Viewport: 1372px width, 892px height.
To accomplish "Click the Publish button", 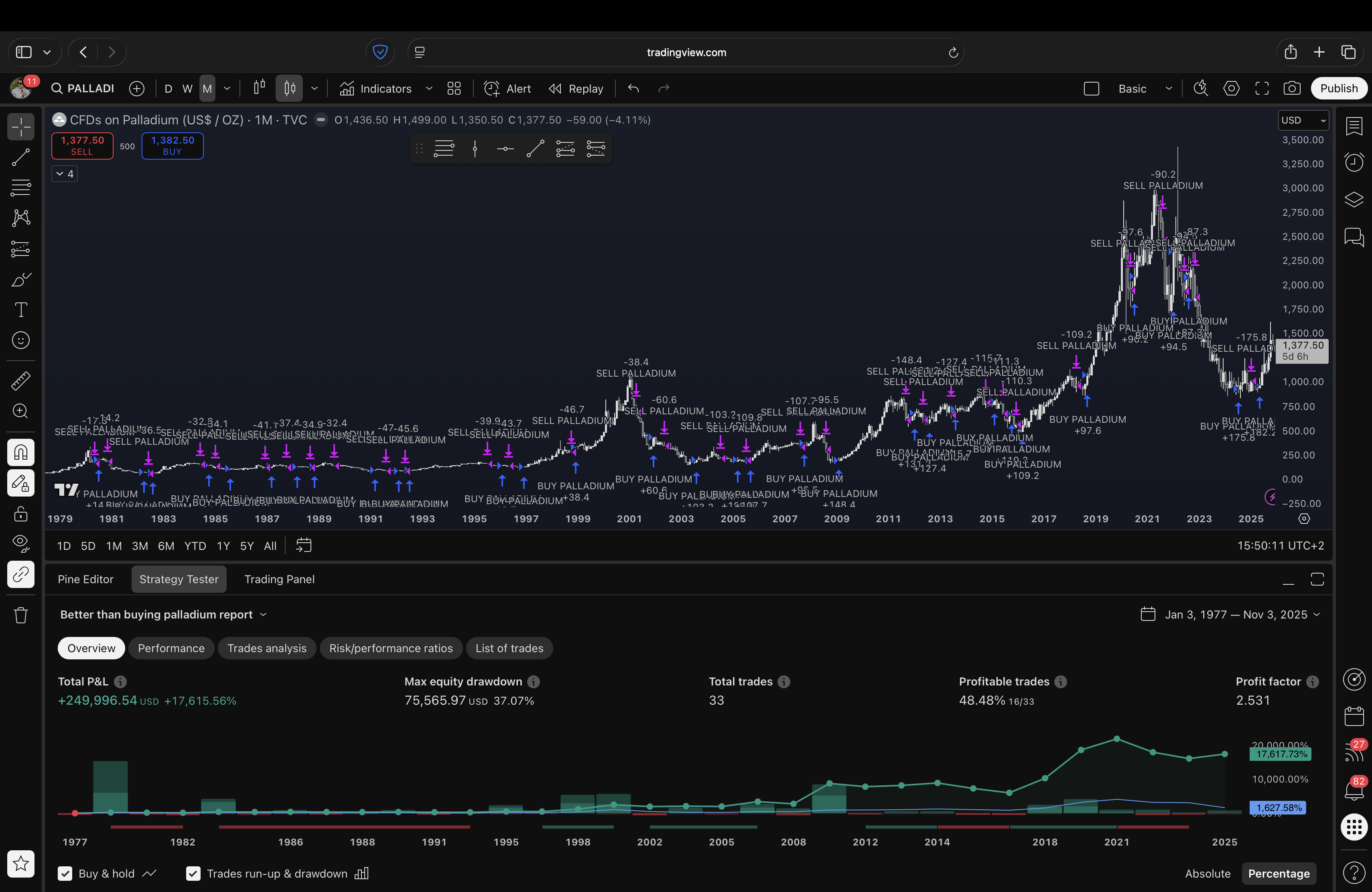I will (x=1339, y=88).
